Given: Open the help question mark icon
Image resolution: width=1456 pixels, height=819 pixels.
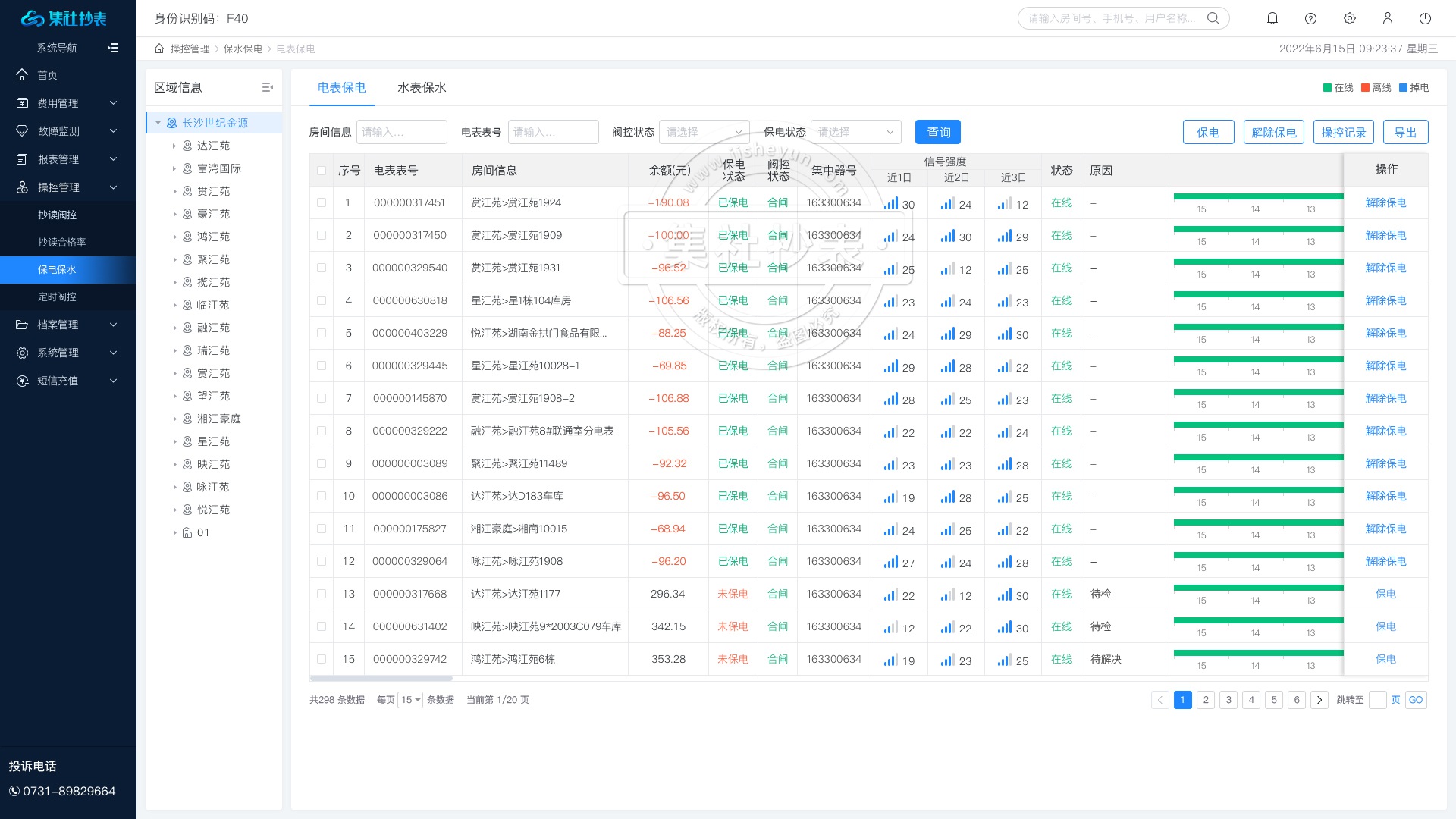Looking at the screenshot, I should 1310,18.
